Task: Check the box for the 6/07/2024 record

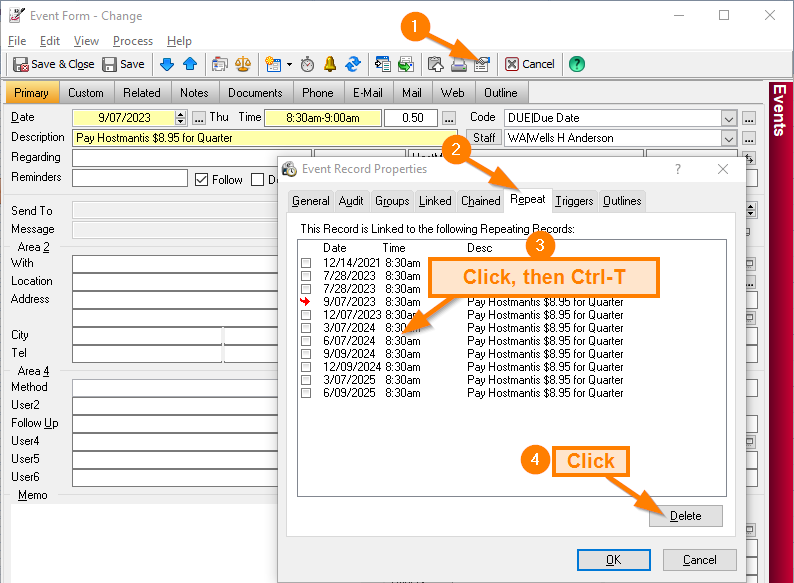Action: pyautogui.click(x=306, y=341)
